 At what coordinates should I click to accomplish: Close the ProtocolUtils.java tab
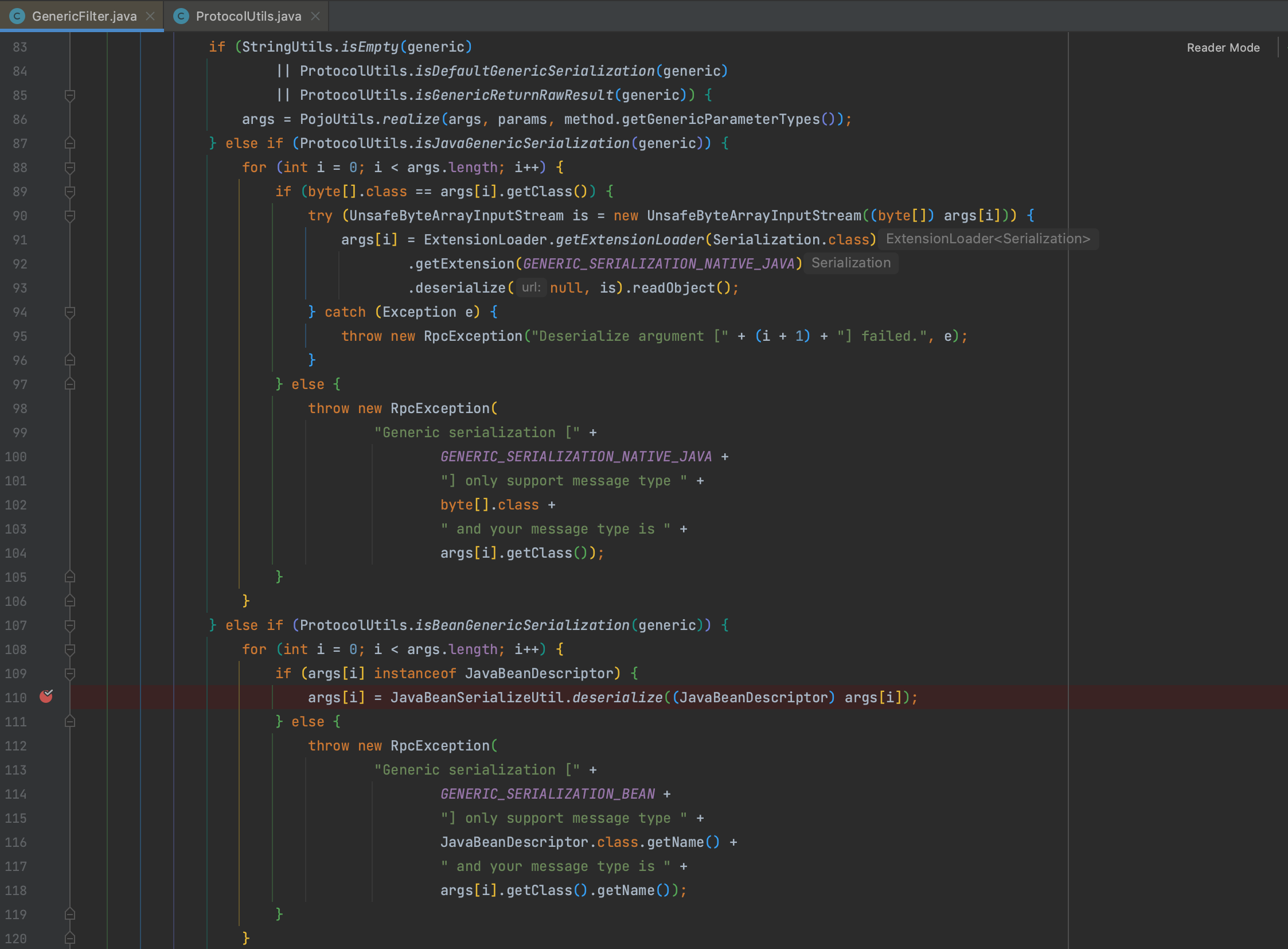pyautogui.click(x=315, y=16)
